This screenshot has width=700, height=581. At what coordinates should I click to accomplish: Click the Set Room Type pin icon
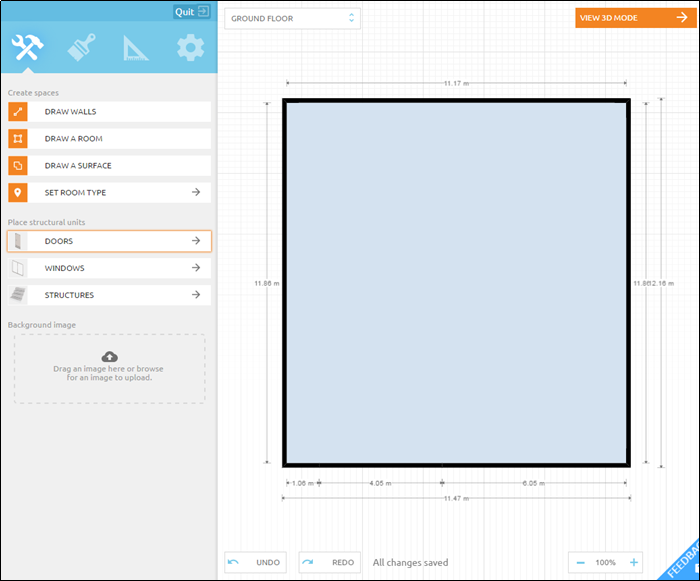18,193
